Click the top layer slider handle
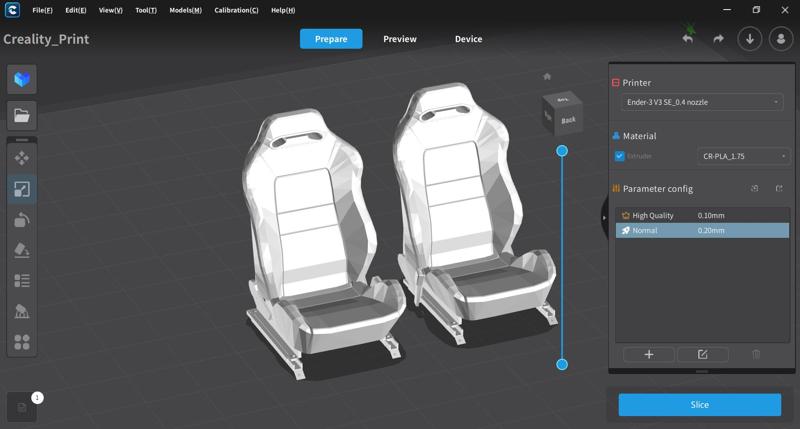Image resolution: width=800 pixels, height=429 pixels. (562, 151)
